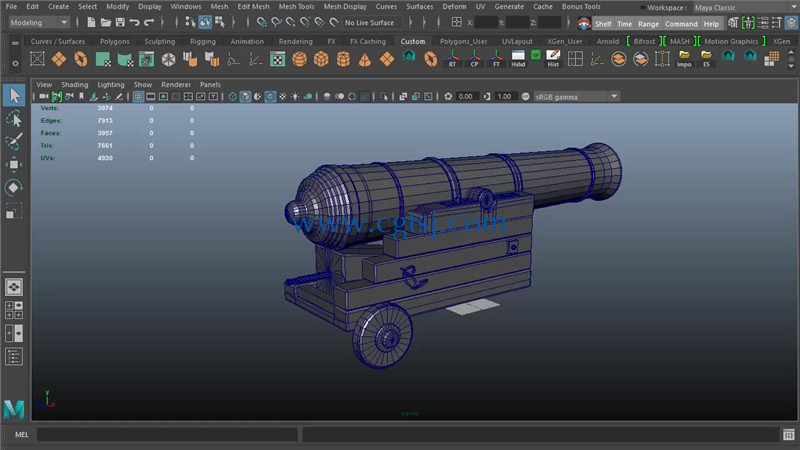Click the Time toggle button
800x450 pixels.
624,23
